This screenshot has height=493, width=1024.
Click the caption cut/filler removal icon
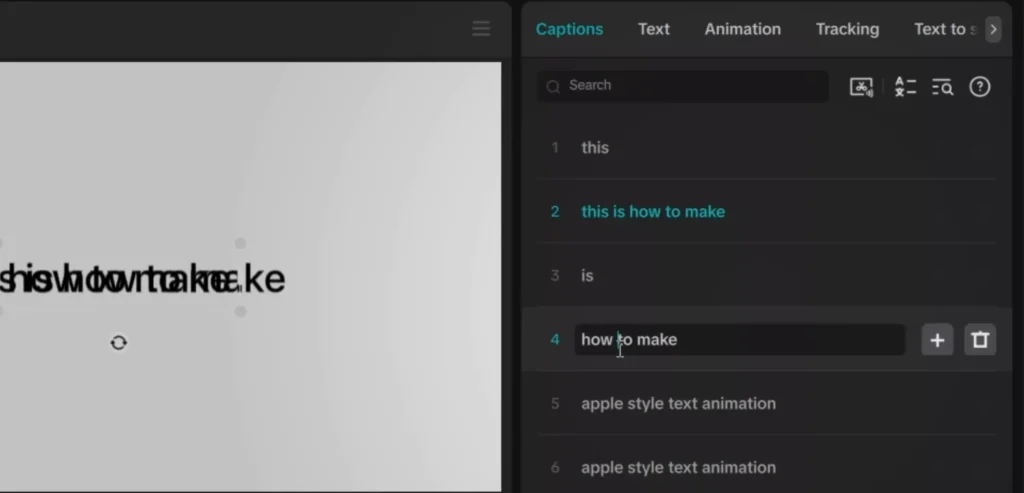[861, 87]
